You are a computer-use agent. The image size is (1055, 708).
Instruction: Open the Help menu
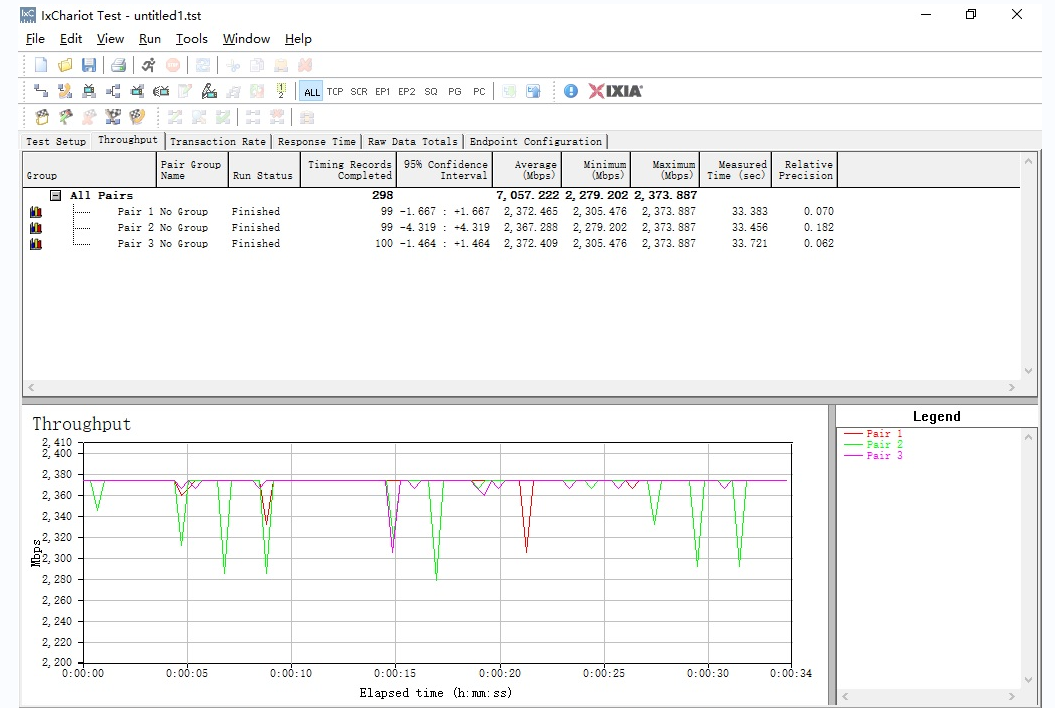[298, 39]
